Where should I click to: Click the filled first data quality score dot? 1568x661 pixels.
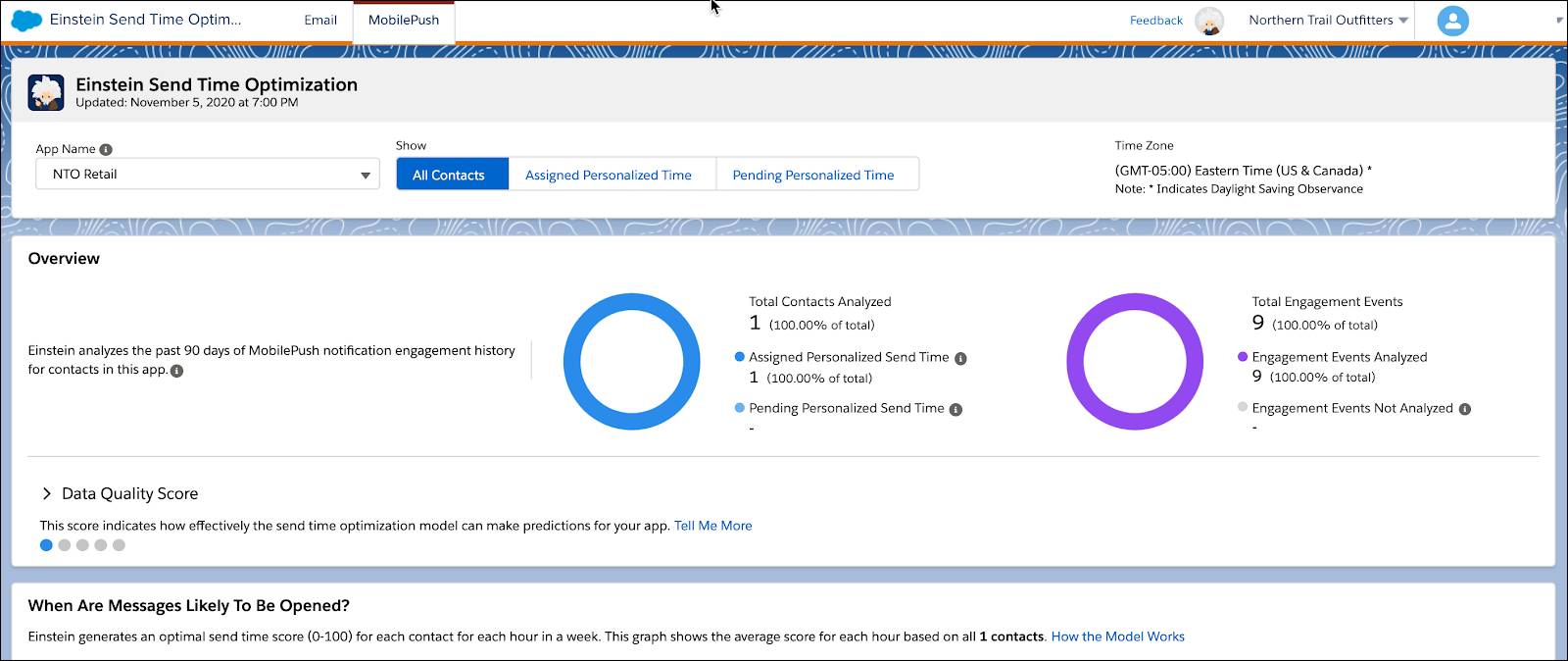[x=46, y=545]
